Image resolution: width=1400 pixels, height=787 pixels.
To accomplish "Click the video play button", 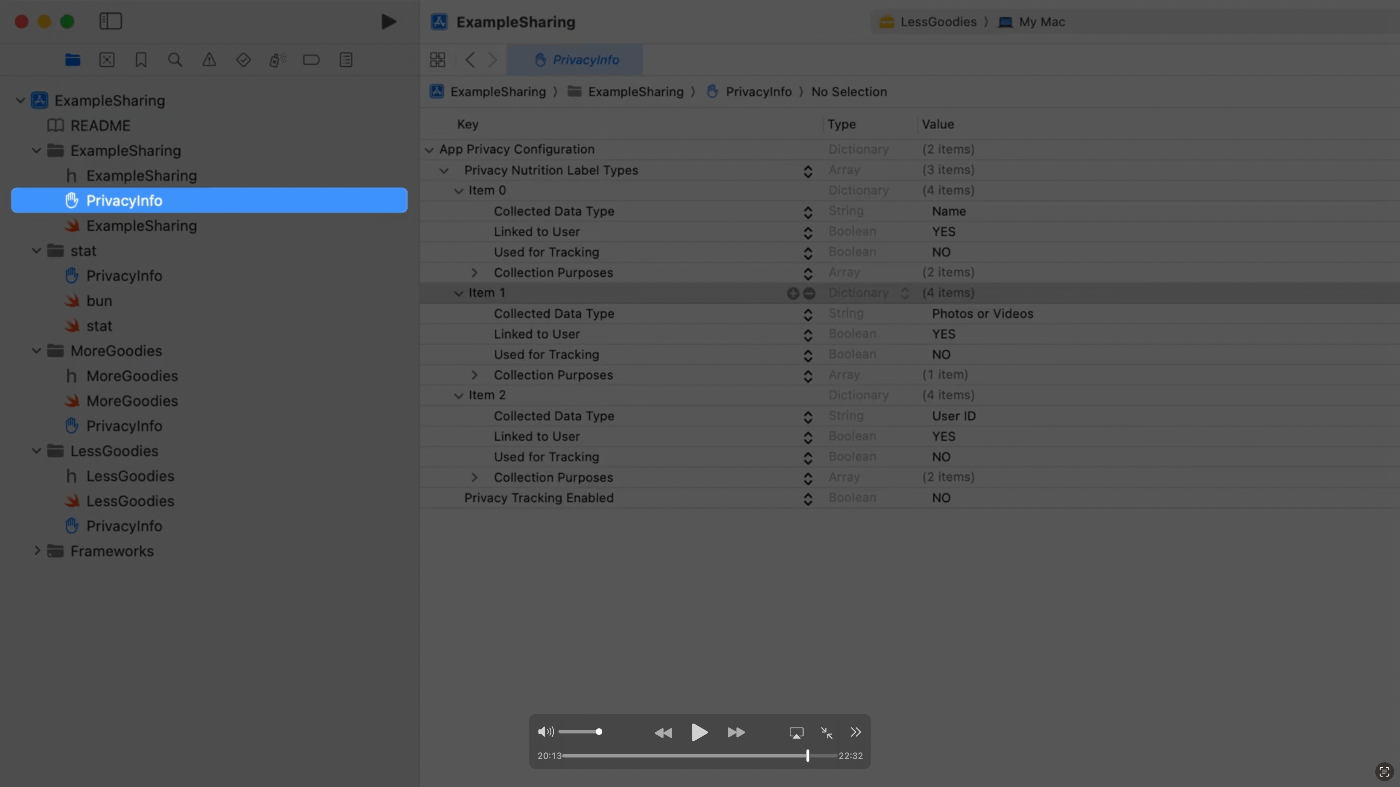I will [700, 732].
